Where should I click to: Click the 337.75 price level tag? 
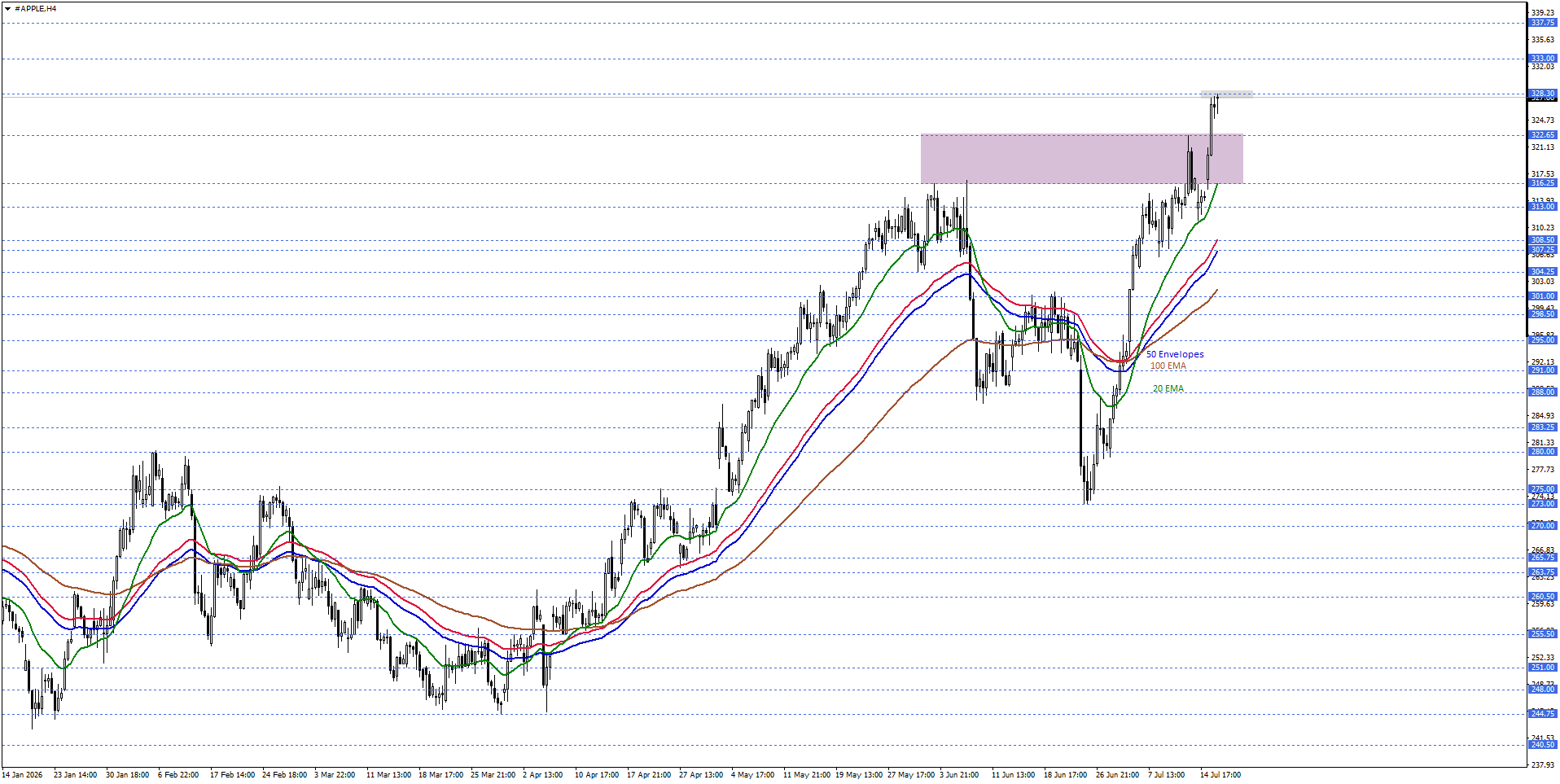(1543, 23)
